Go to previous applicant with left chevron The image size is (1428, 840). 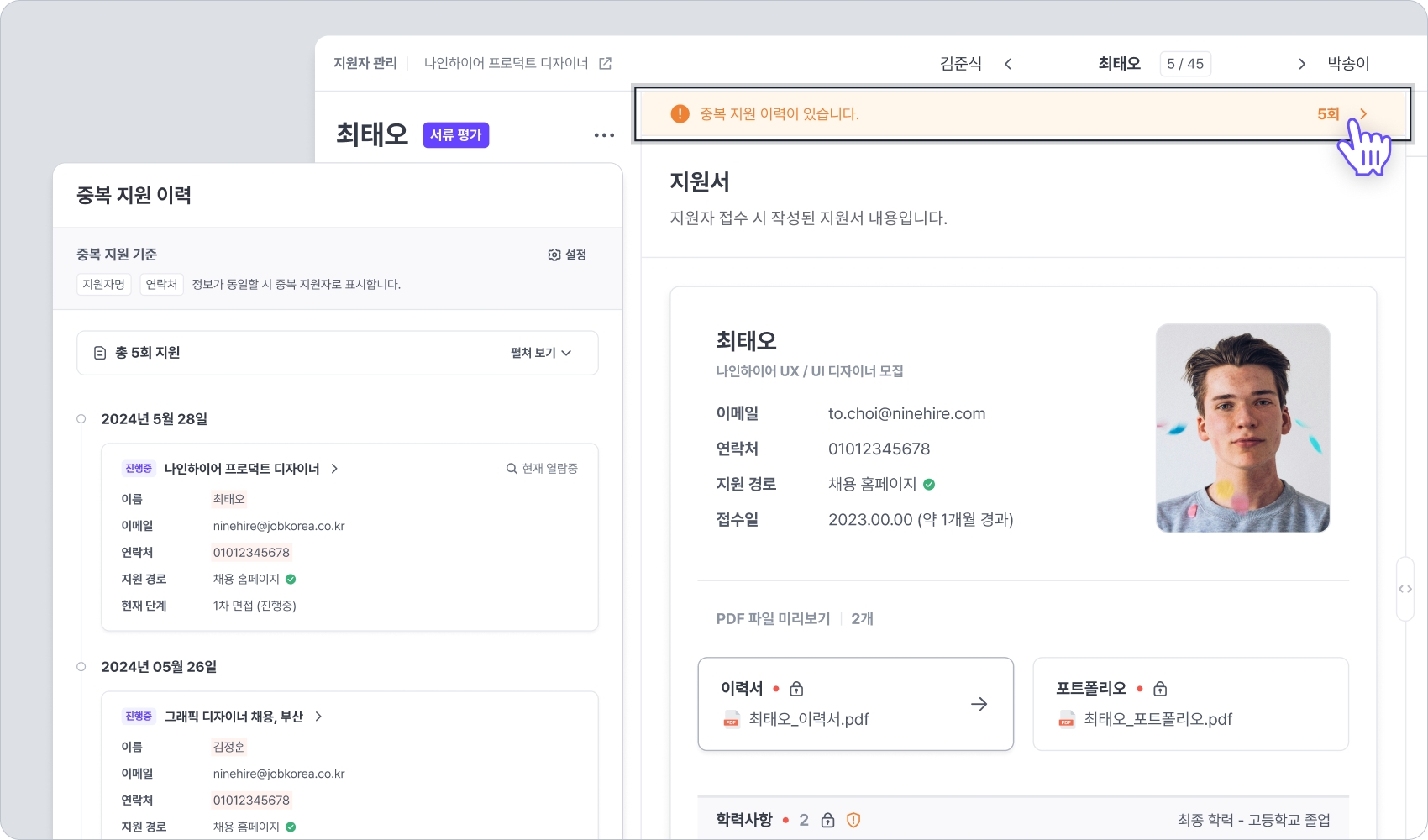click(x=1008, y=64)
